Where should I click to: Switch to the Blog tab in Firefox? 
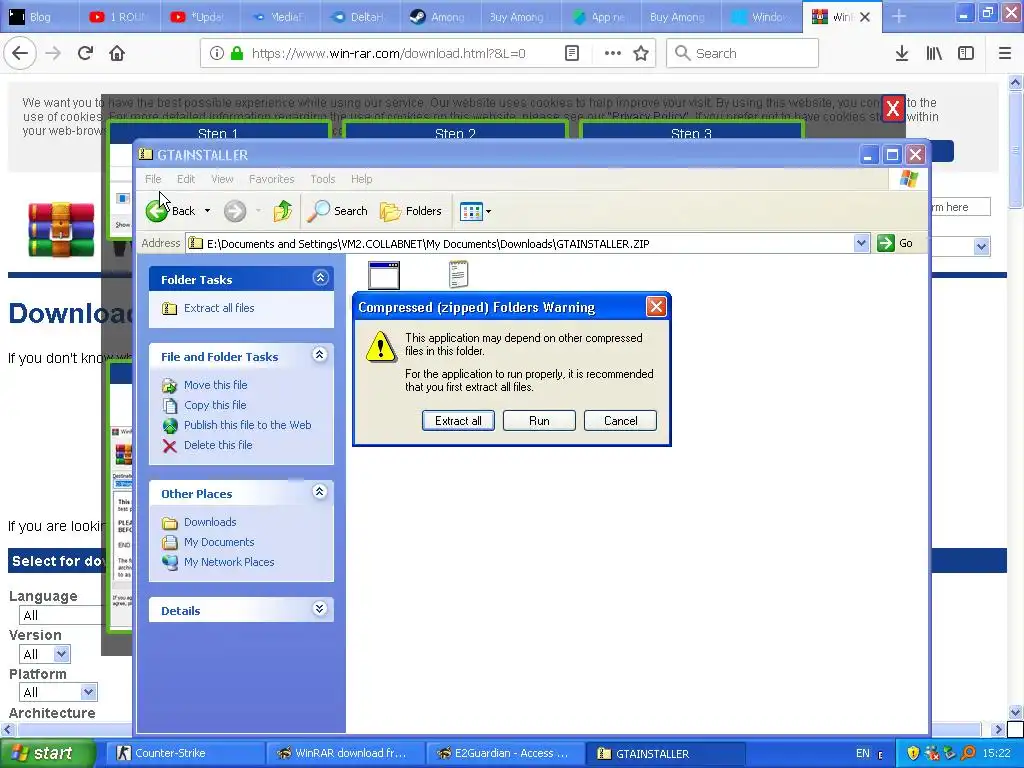pos(39,17)
